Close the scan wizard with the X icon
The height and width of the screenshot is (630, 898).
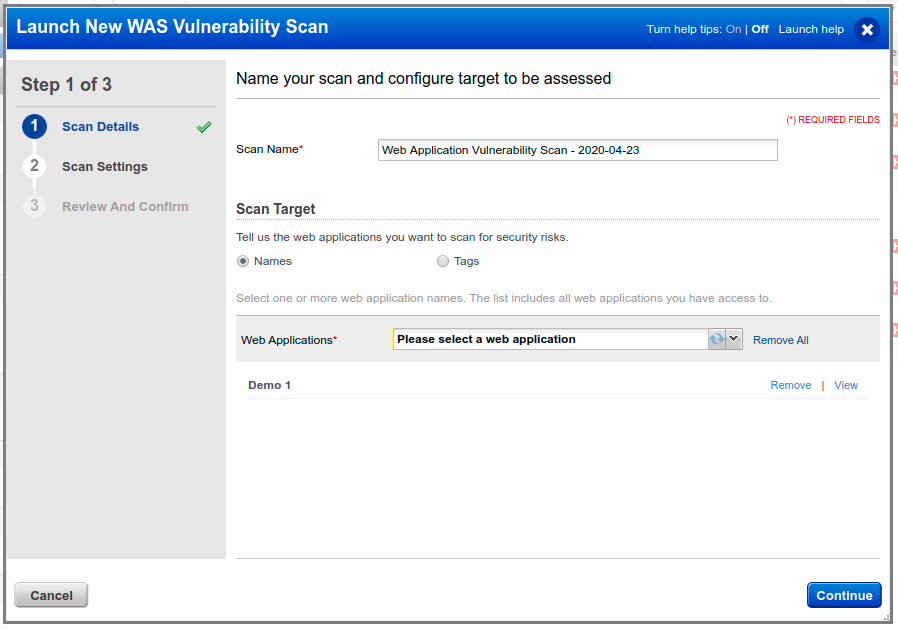click(867, 29)
